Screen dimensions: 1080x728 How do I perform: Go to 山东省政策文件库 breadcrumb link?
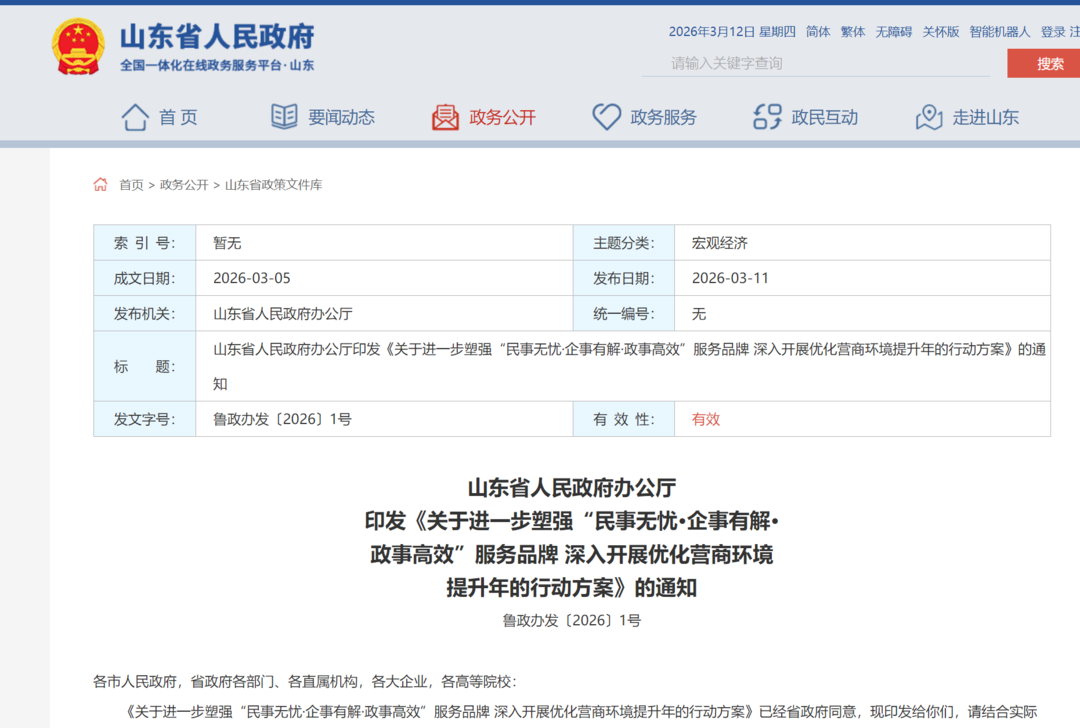coord(273,185)
